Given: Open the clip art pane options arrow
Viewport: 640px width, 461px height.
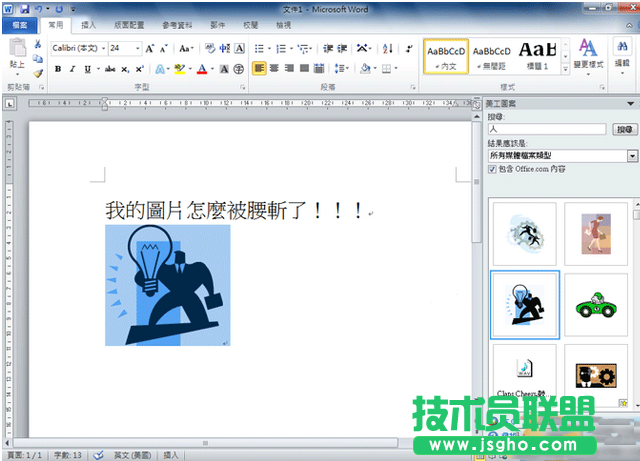Looking at the screenshot, I should click(630, 104).
